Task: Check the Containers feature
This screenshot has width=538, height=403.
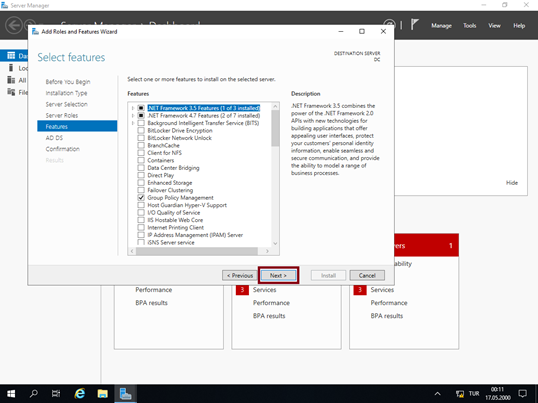Action: click(x=141, y=160)
